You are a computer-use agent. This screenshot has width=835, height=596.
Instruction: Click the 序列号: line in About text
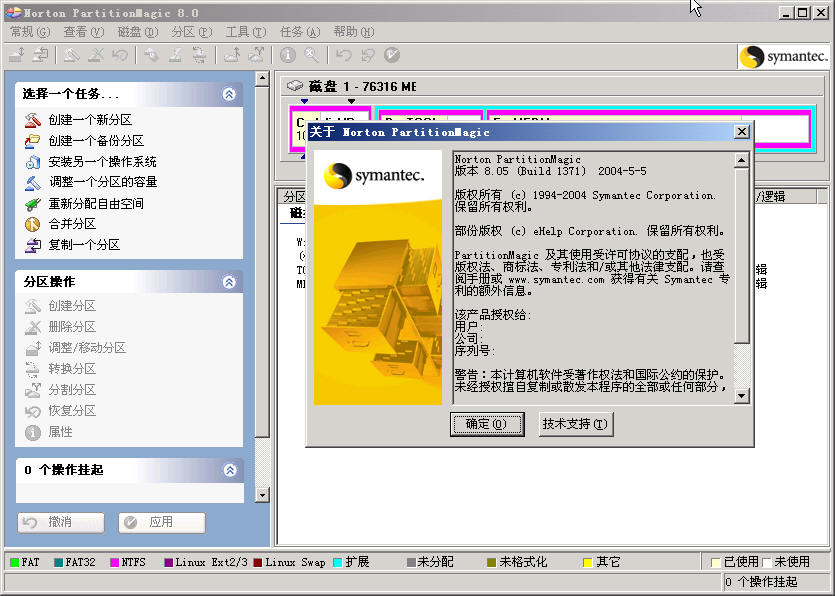coord(475,351)
